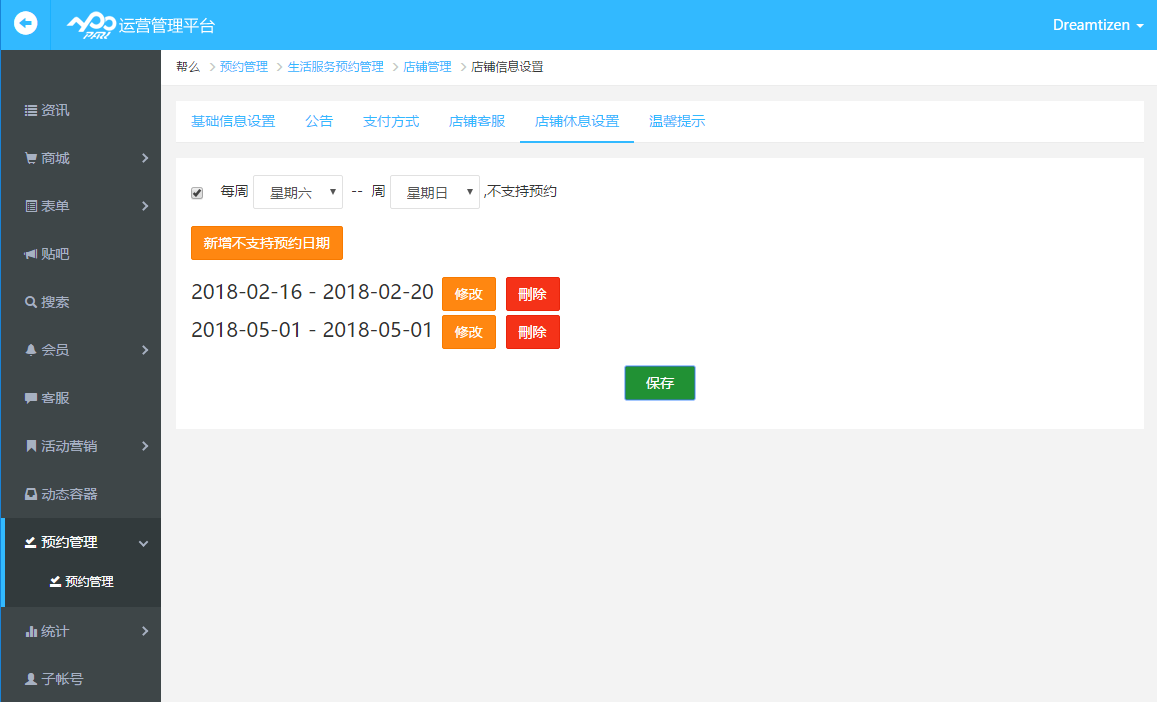Switch to the 温馨提示 tab
The height and width of the screenshot is (702, 1157).
pos(677,121)
